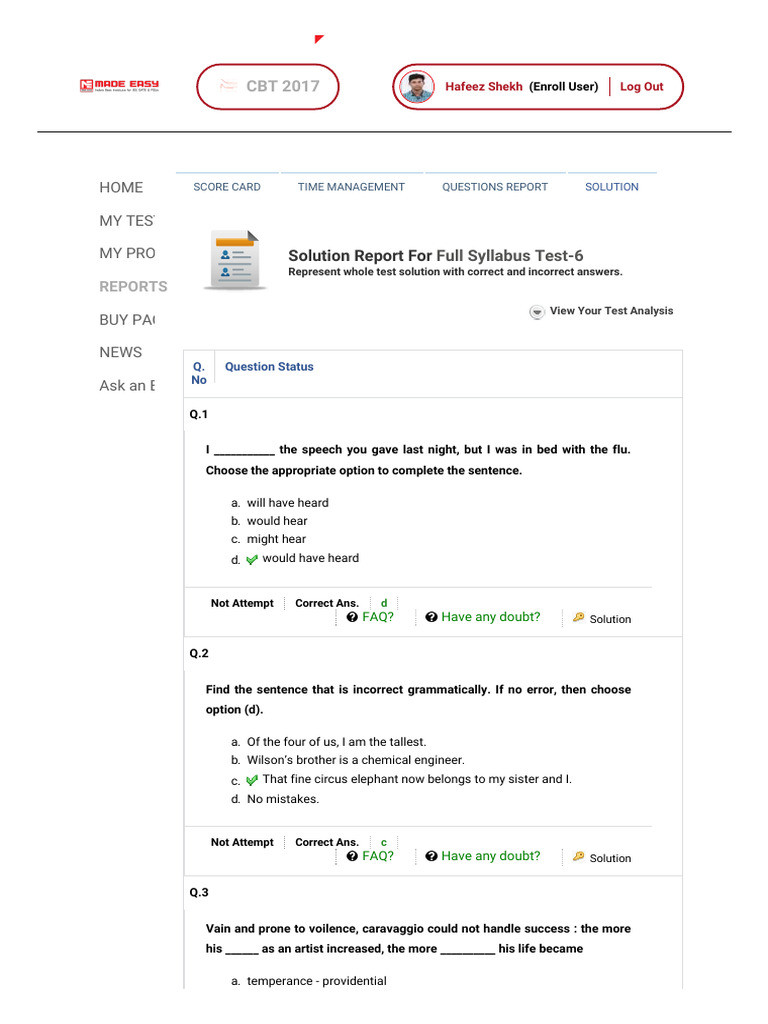The image size is (768, 1024).
Task: Click the key icon beside Q.2 Solution
Action: pyautogui.click(x=578, y=857)
